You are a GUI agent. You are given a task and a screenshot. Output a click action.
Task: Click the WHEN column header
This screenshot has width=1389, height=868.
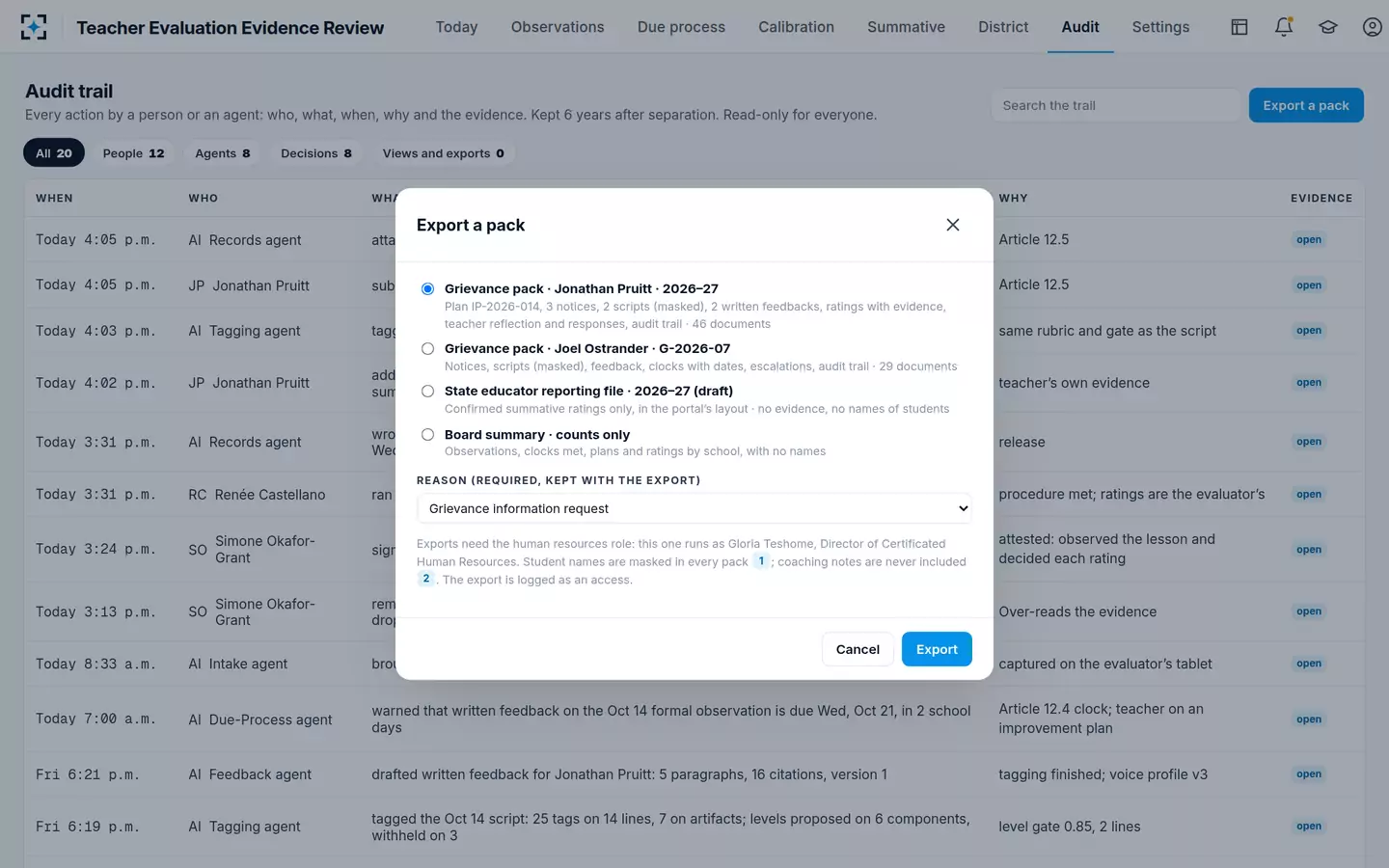click(x=54, y=198)
